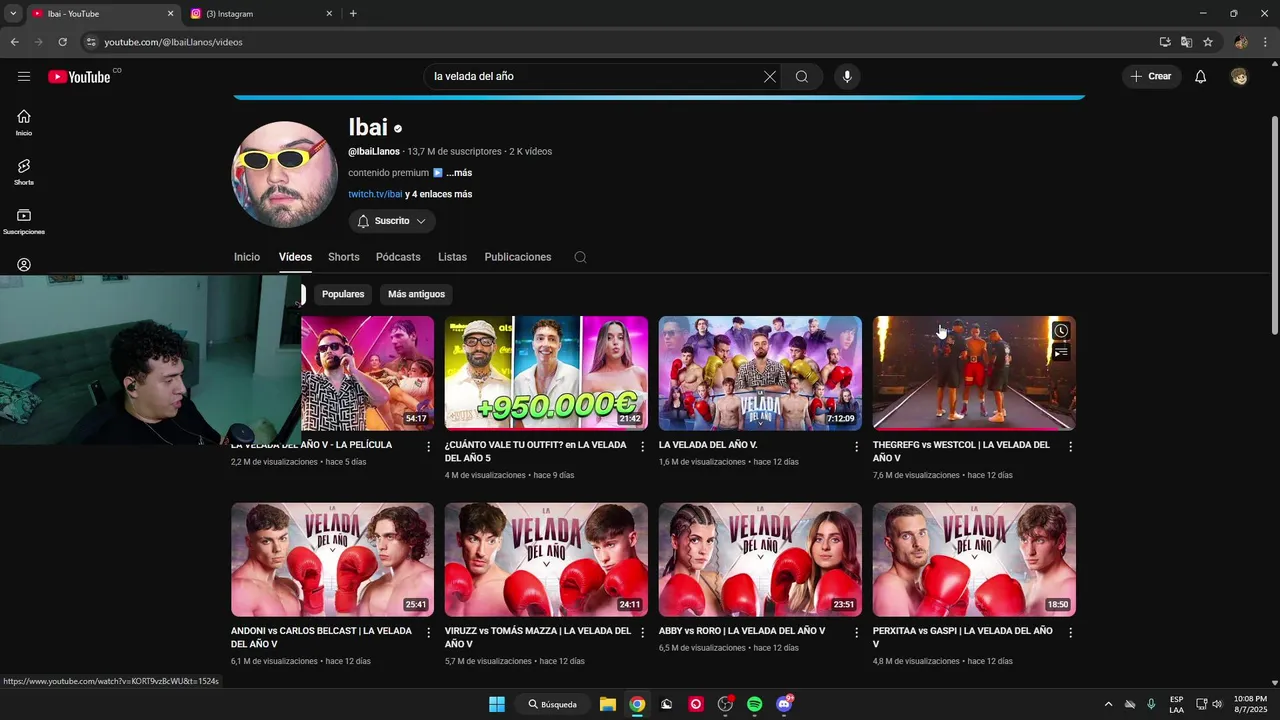1280x720 pixels.
Task: Open options for LA VELADA DEL AÑO V. video
Action: (856, 446)
